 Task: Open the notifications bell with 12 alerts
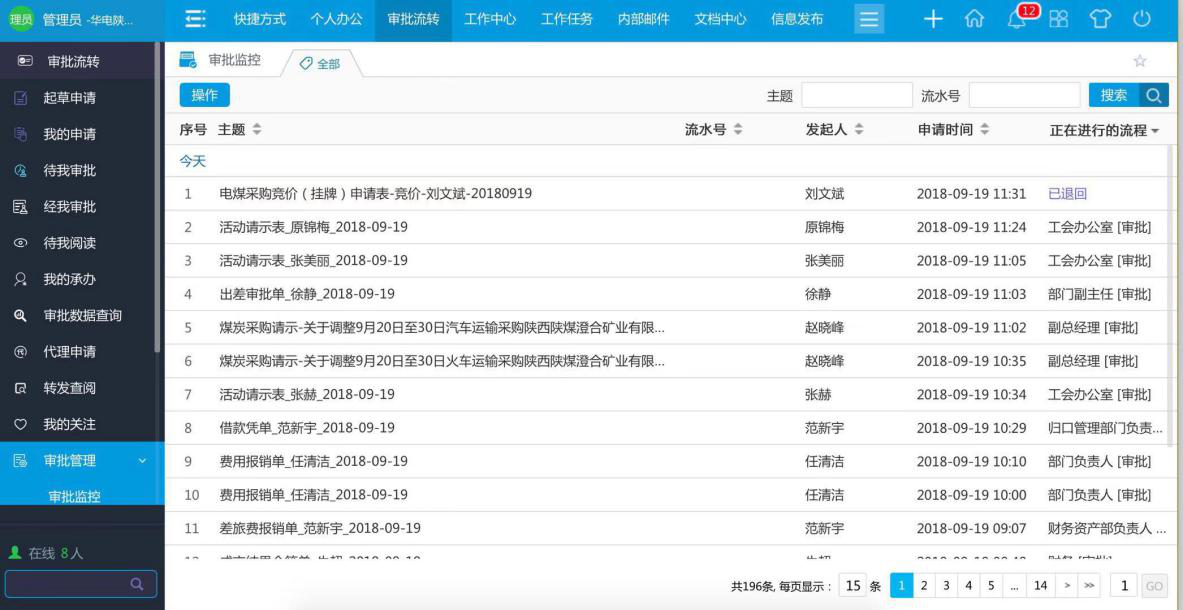click(1016, 16)
